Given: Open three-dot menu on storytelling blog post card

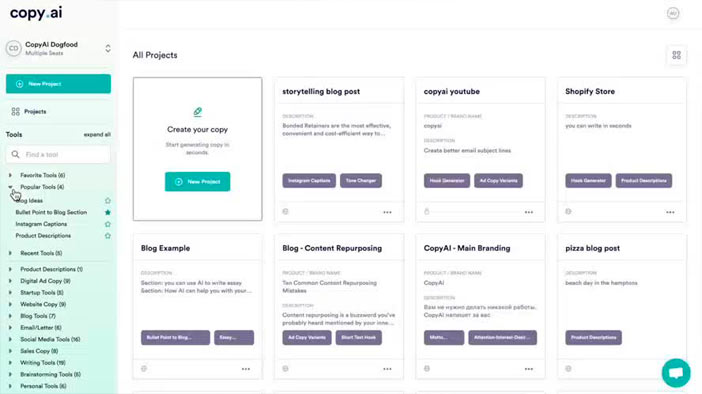Looking at the screenshot, I should click(387, 212).
